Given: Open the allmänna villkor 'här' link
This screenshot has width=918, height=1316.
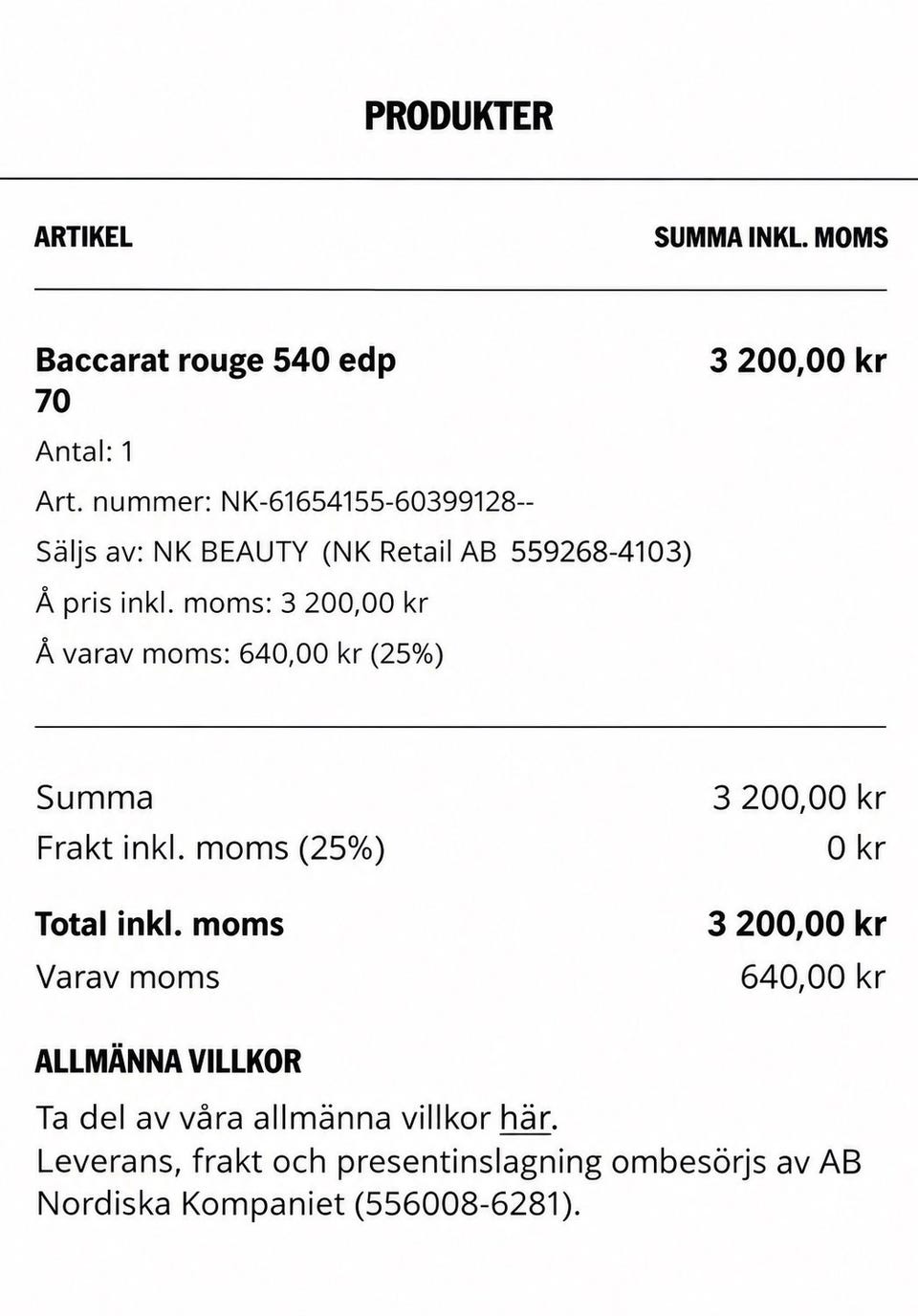Looking at the screenshot, I should coord(525,1118).
